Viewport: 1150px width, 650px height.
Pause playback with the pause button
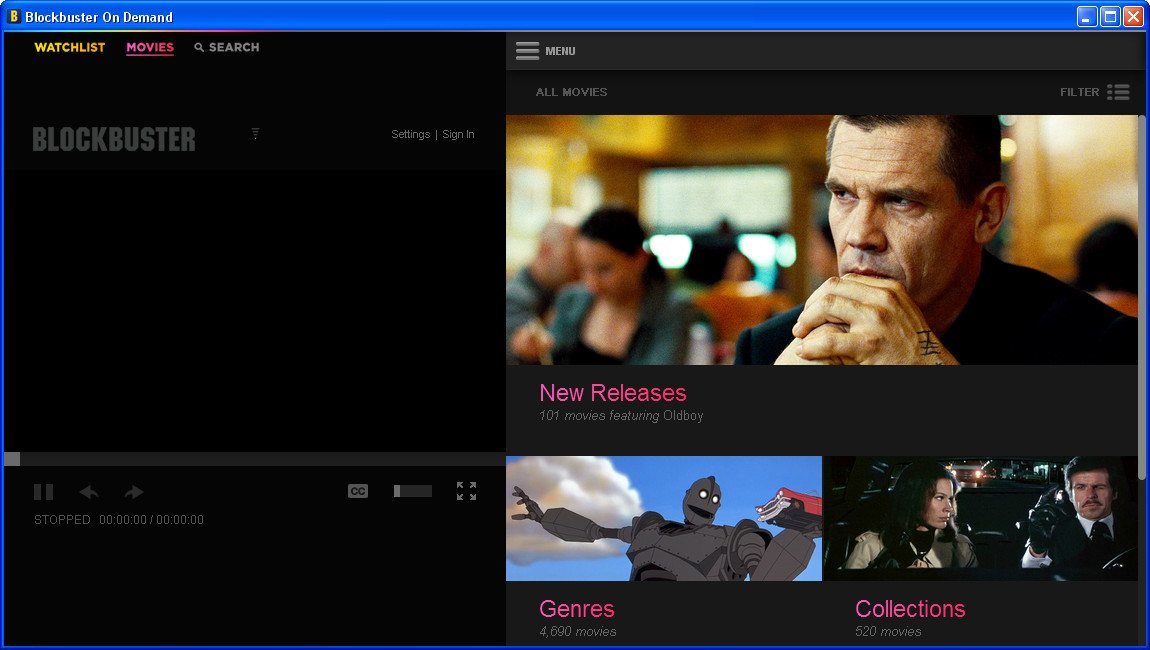tap(43, 492)
